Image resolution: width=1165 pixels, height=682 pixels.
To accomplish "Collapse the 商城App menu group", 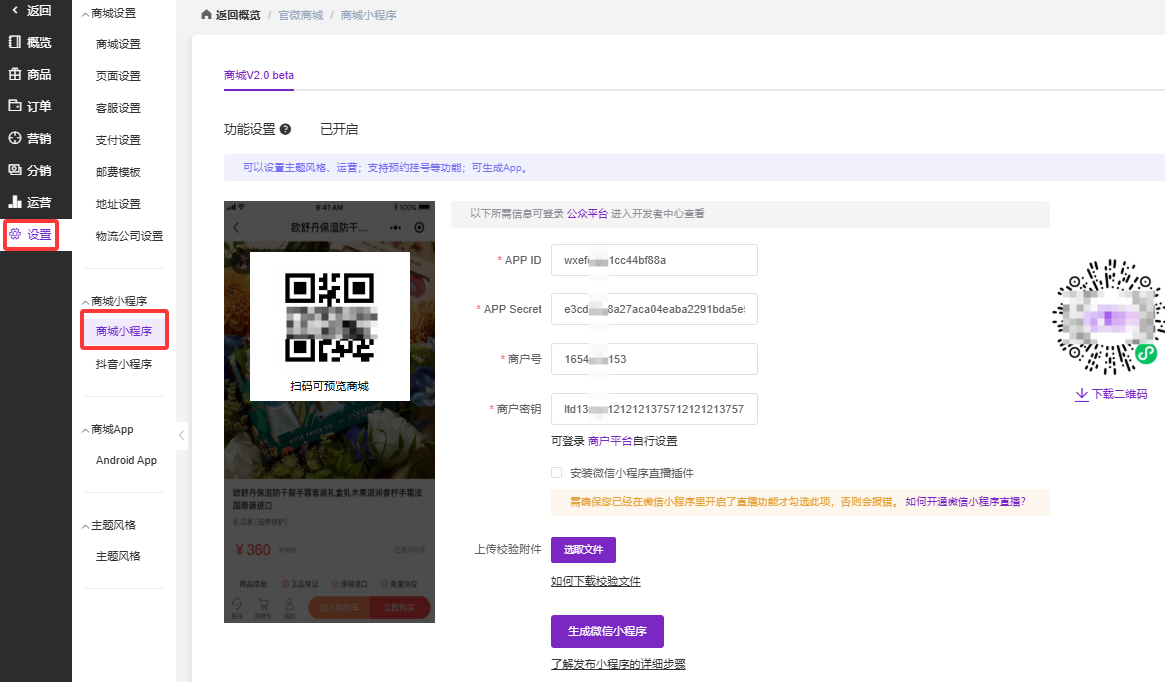I will [85, 430].
